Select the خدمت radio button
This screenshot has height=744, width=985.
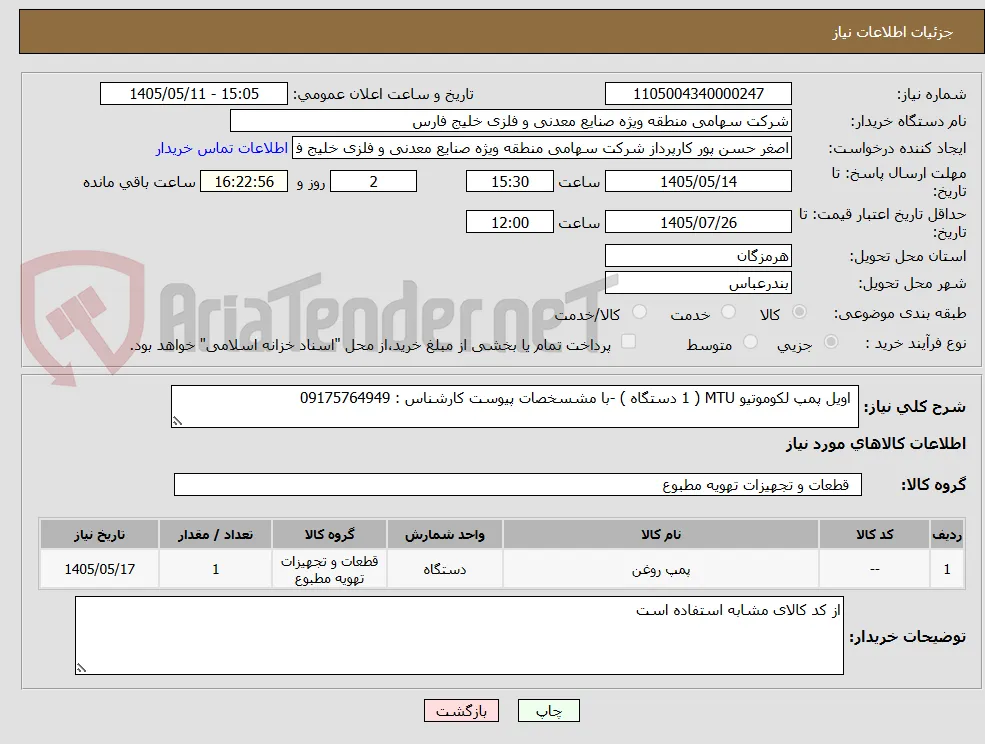[728, 312]
